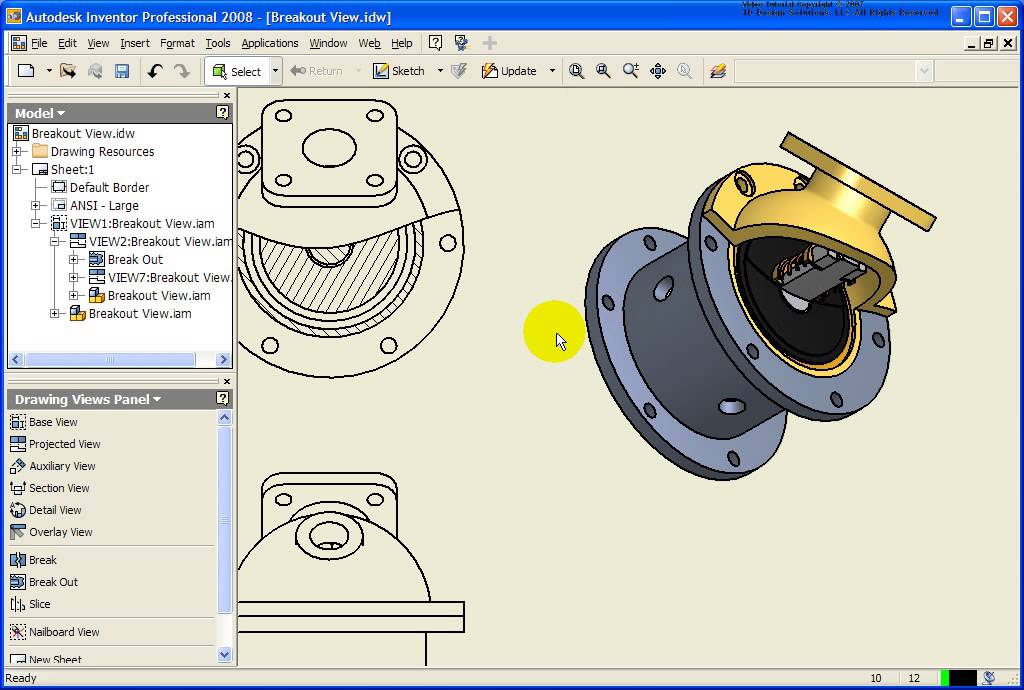Select the Overlay View tool

pos(51,532)
